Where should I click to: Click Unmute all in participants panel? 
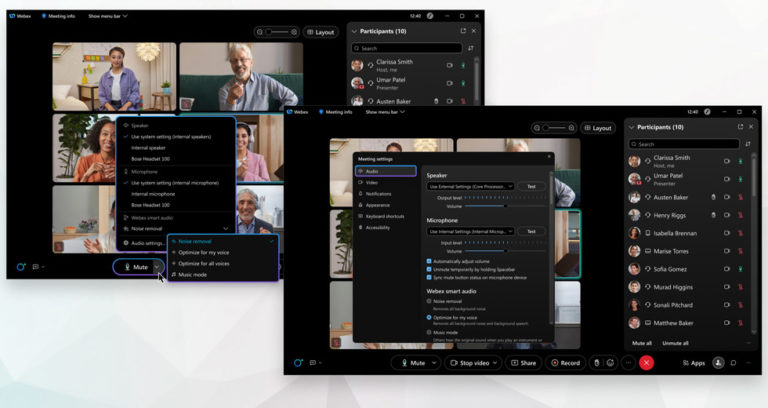[675, 343]
